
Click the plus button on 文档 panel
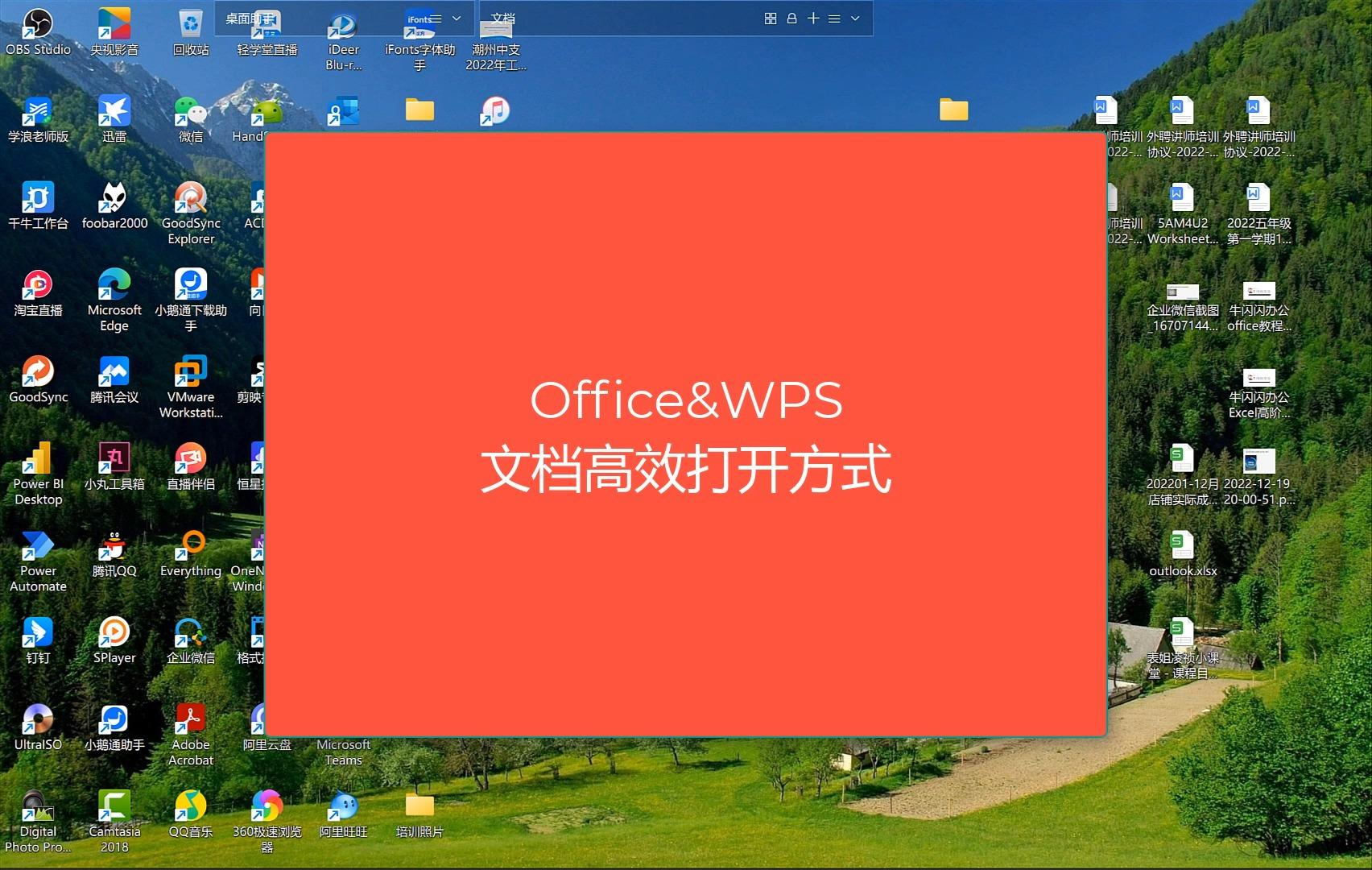(x=813, y=19)
